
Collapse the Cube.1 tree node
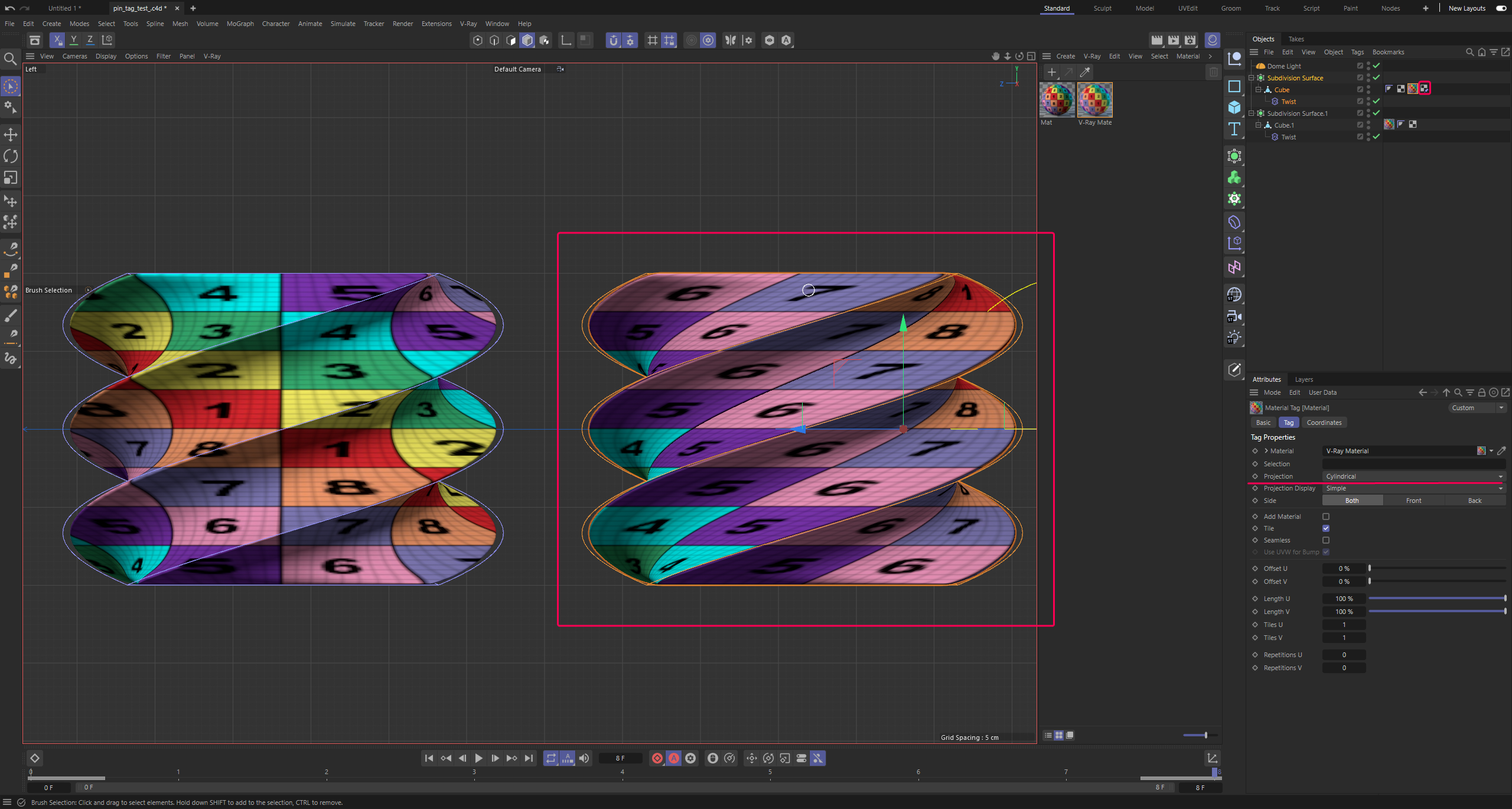tap(1258, 125)
